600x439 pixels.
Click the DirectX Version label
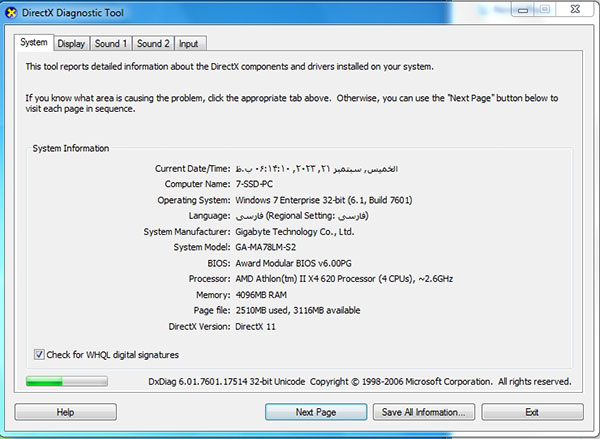click(x=200, y=326)
